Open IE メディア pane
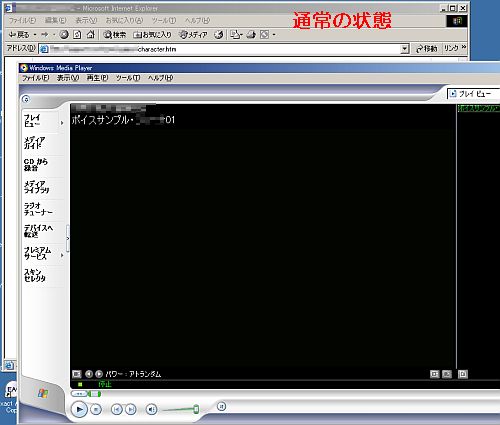This screenshot has height=425, width=500. coord(193,34)
